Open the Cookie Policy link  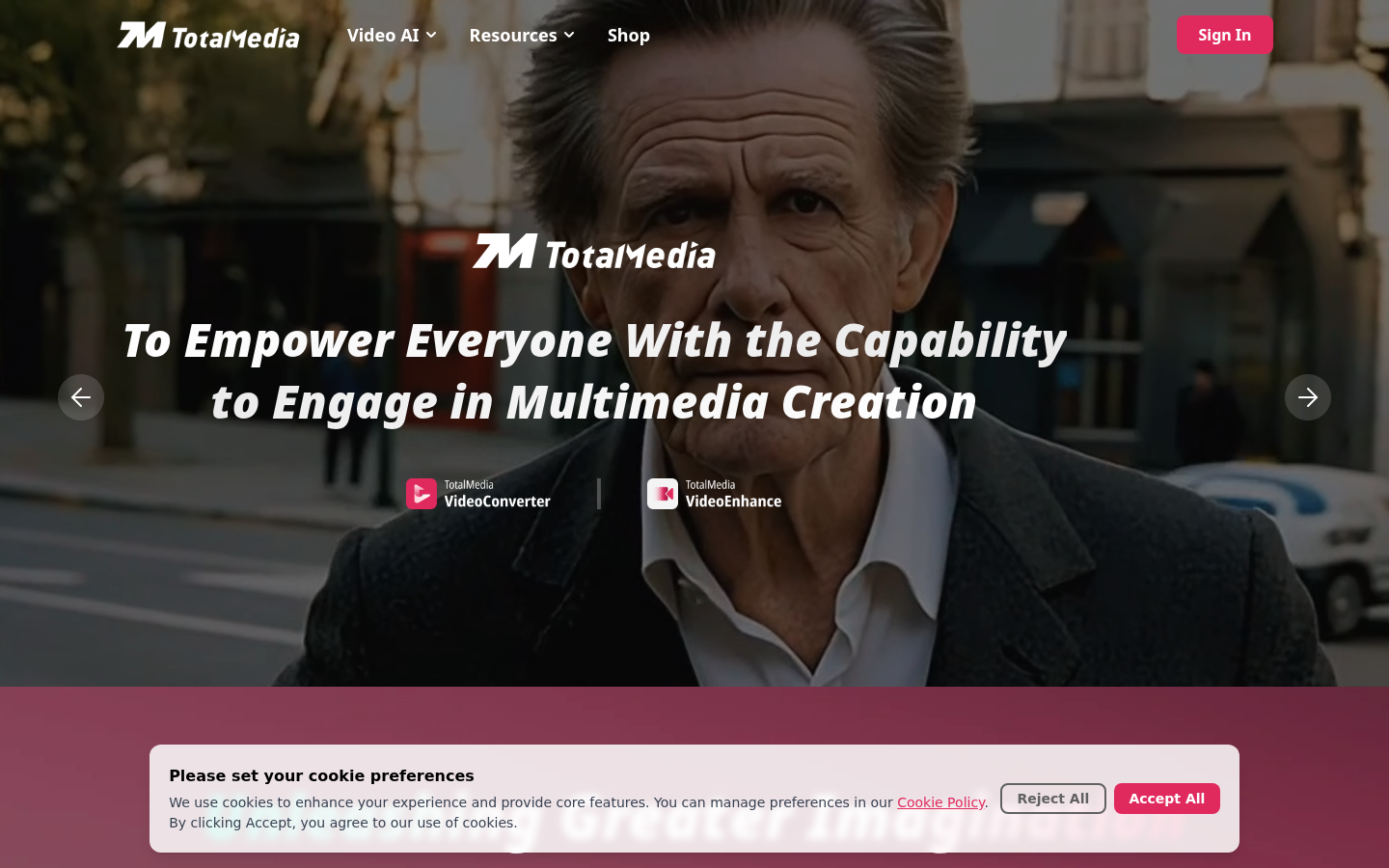click(x=940, y=802)
